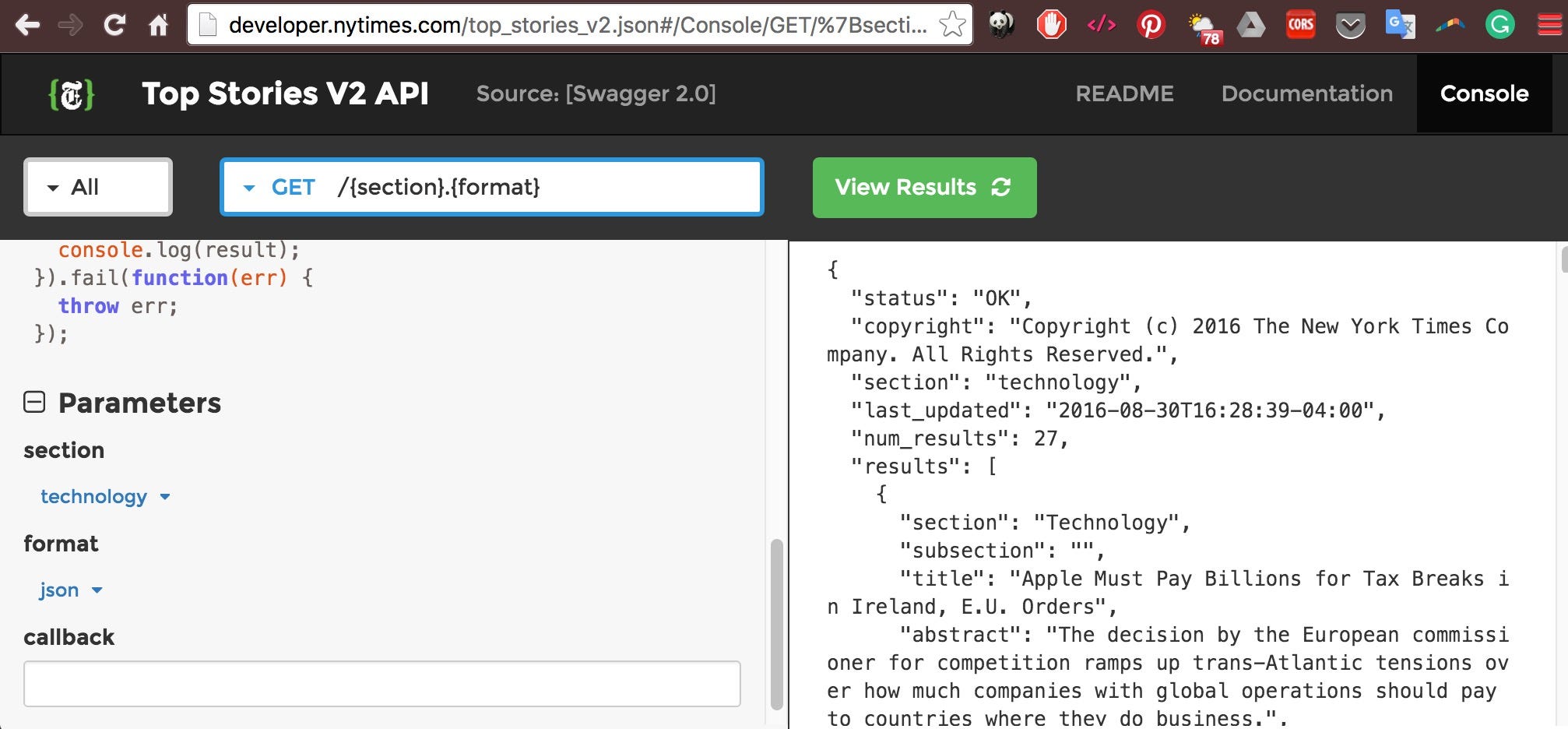The width and height of the screenshot is (1568, 729).
Task: Refresh the current page
Action: (114, 24)
